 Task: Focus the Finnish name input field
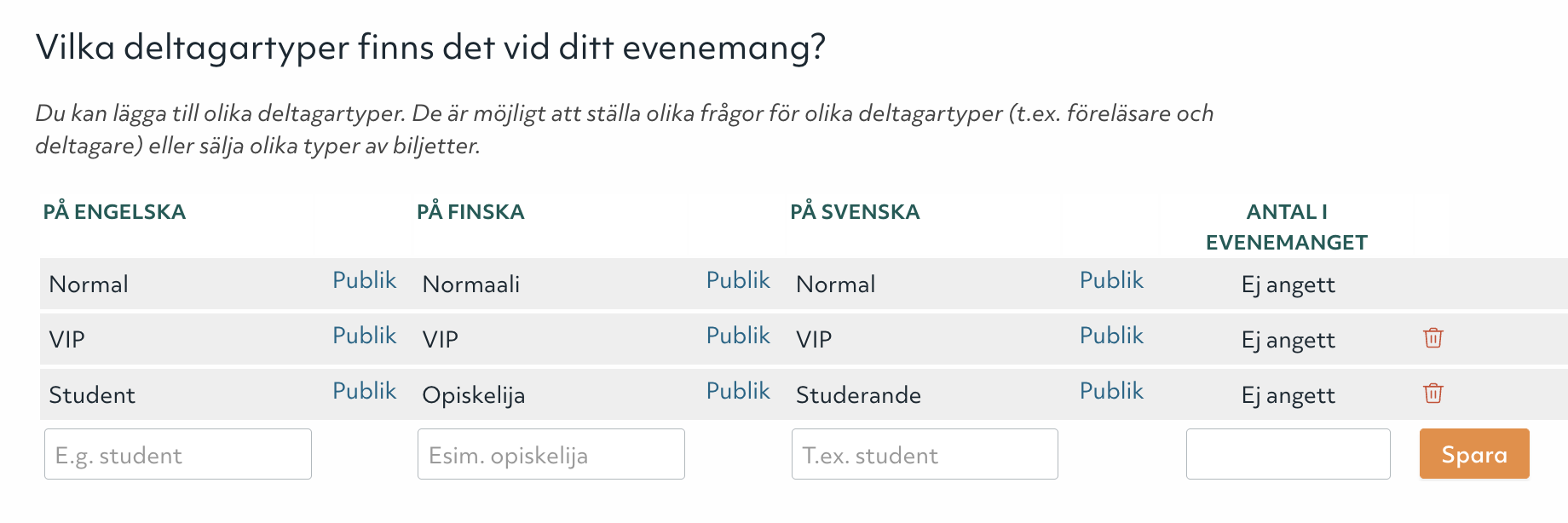click(x=551, y=454)
